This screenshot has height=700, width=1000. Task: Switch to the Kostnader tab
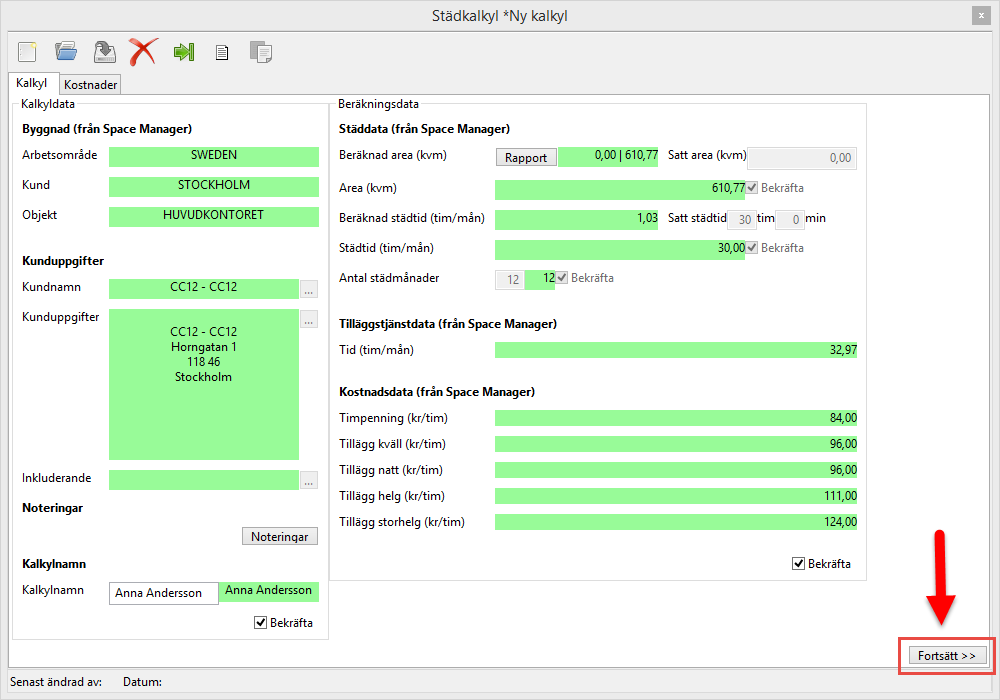coord(91,85)
